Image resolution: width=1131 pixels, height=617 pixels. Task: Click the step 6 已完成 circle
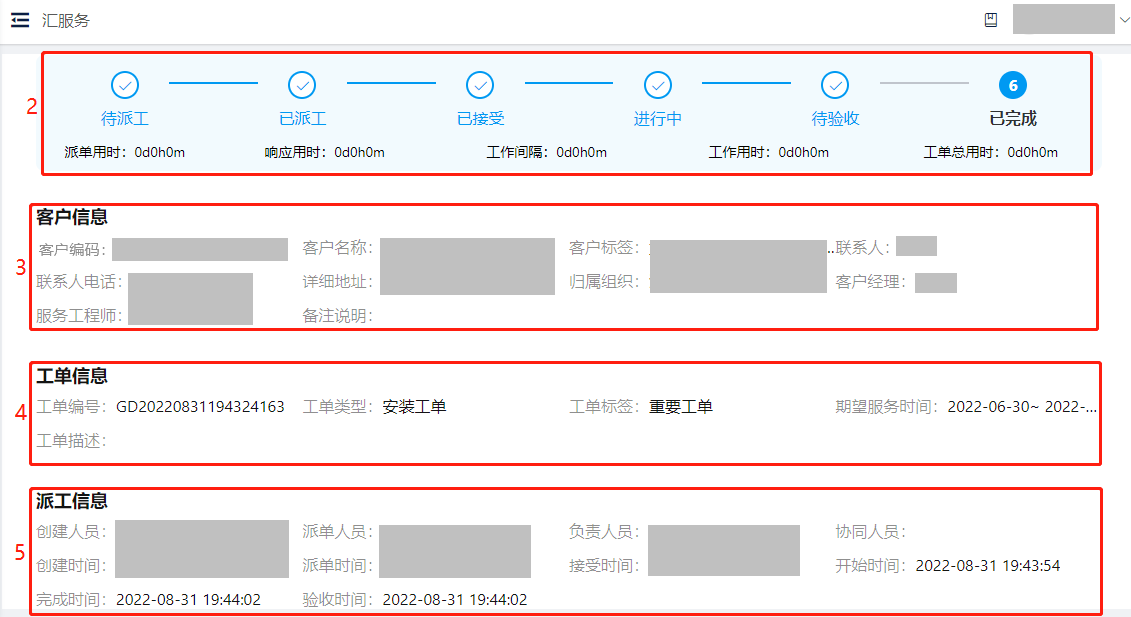pos(1013,85)
